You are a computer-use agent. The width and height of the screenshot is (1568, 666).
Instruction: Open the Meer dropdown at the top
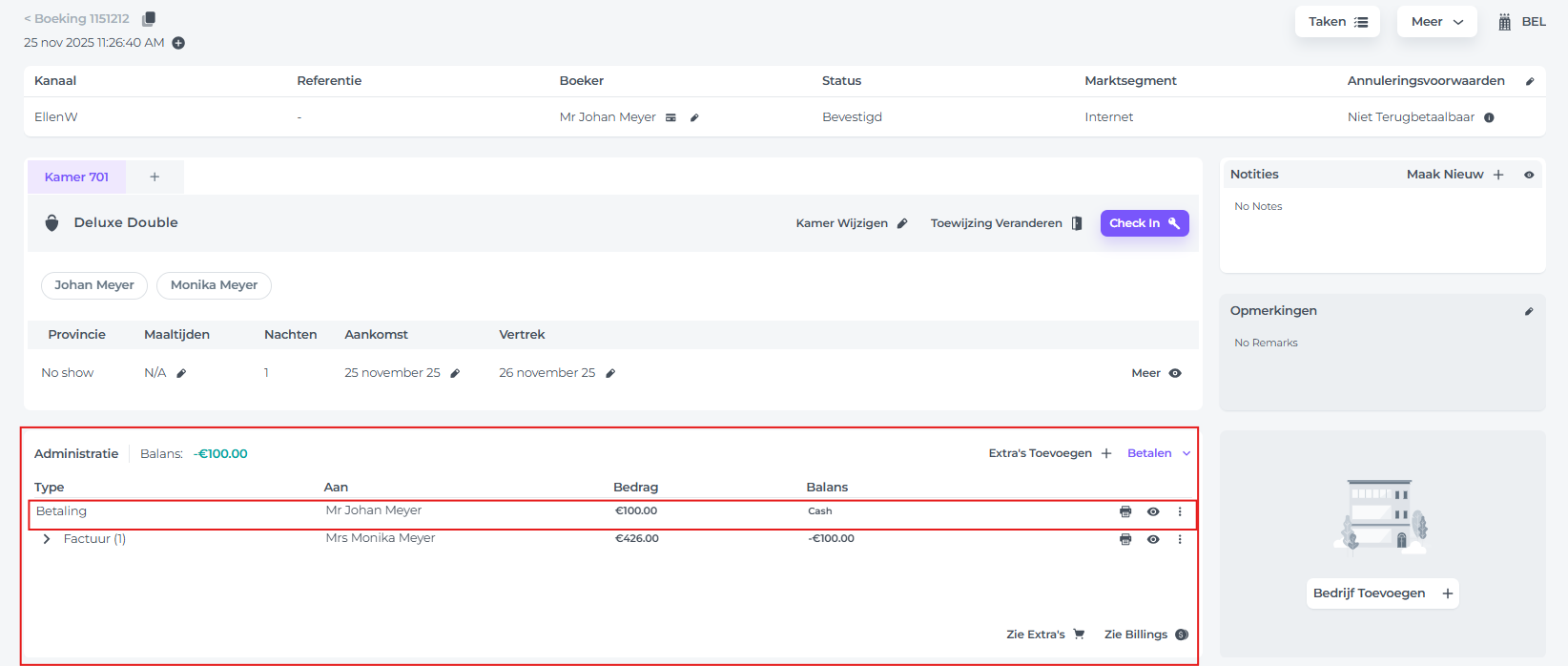(x=1436, y=22)
